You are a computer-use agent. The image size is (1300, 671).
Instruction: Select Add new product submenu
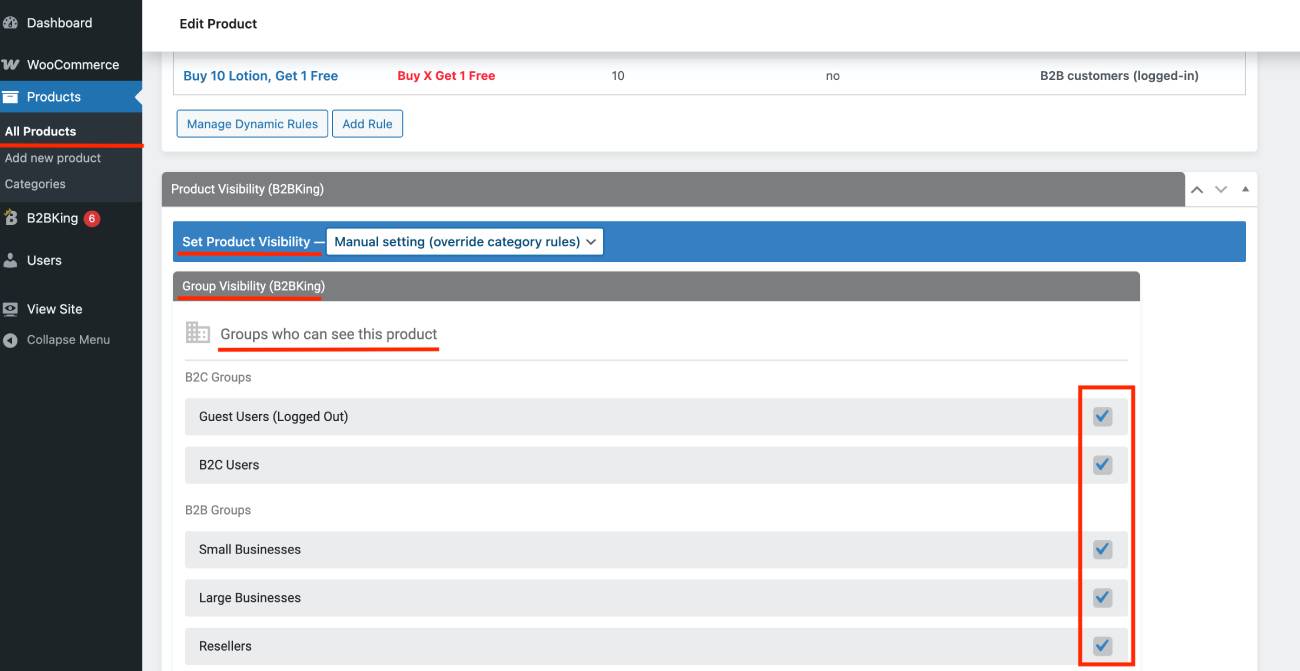[x=53, y=158]
